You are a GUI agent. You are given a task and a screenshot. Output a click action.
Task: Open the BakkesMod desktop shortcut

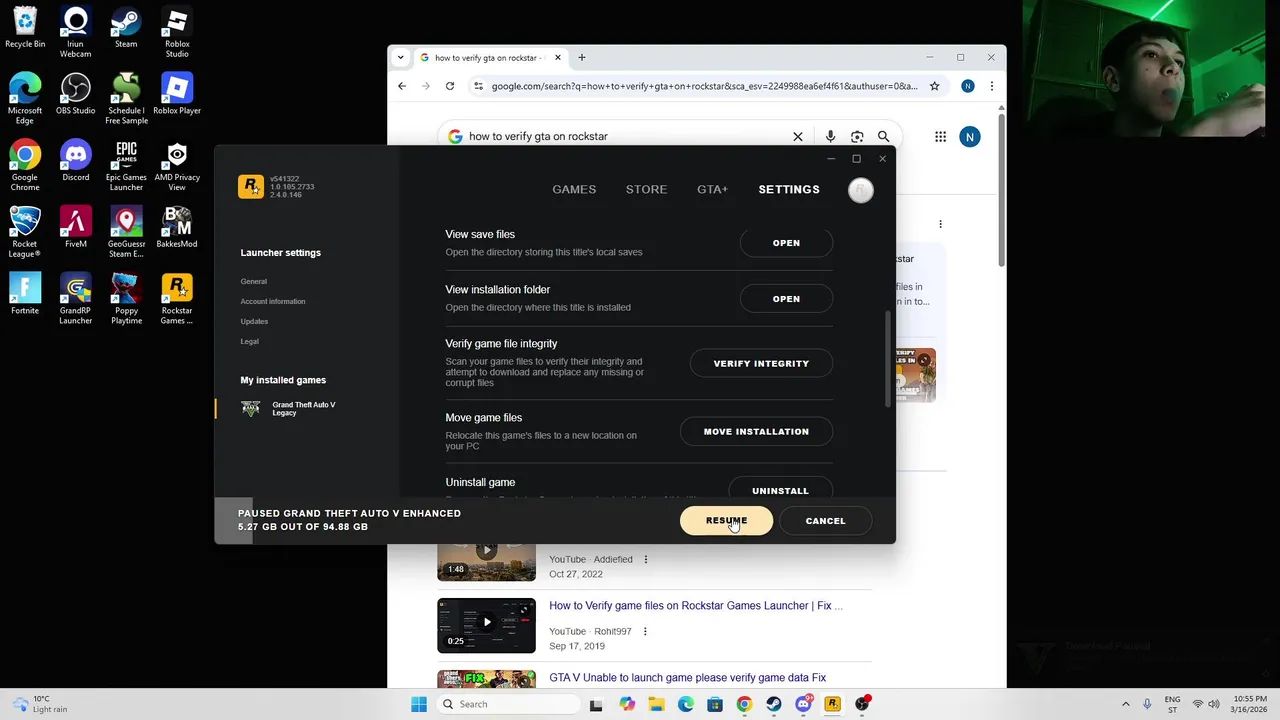pyautogui.click(x=177, y=227)
